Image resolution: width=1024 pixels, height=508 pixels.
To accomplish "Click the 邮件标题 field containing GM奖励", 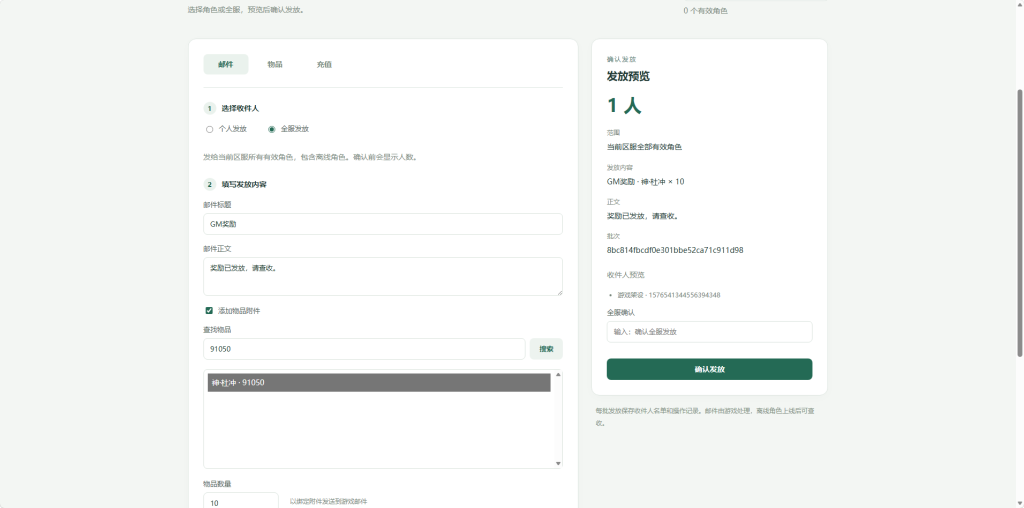I will [x=383, y=224].
